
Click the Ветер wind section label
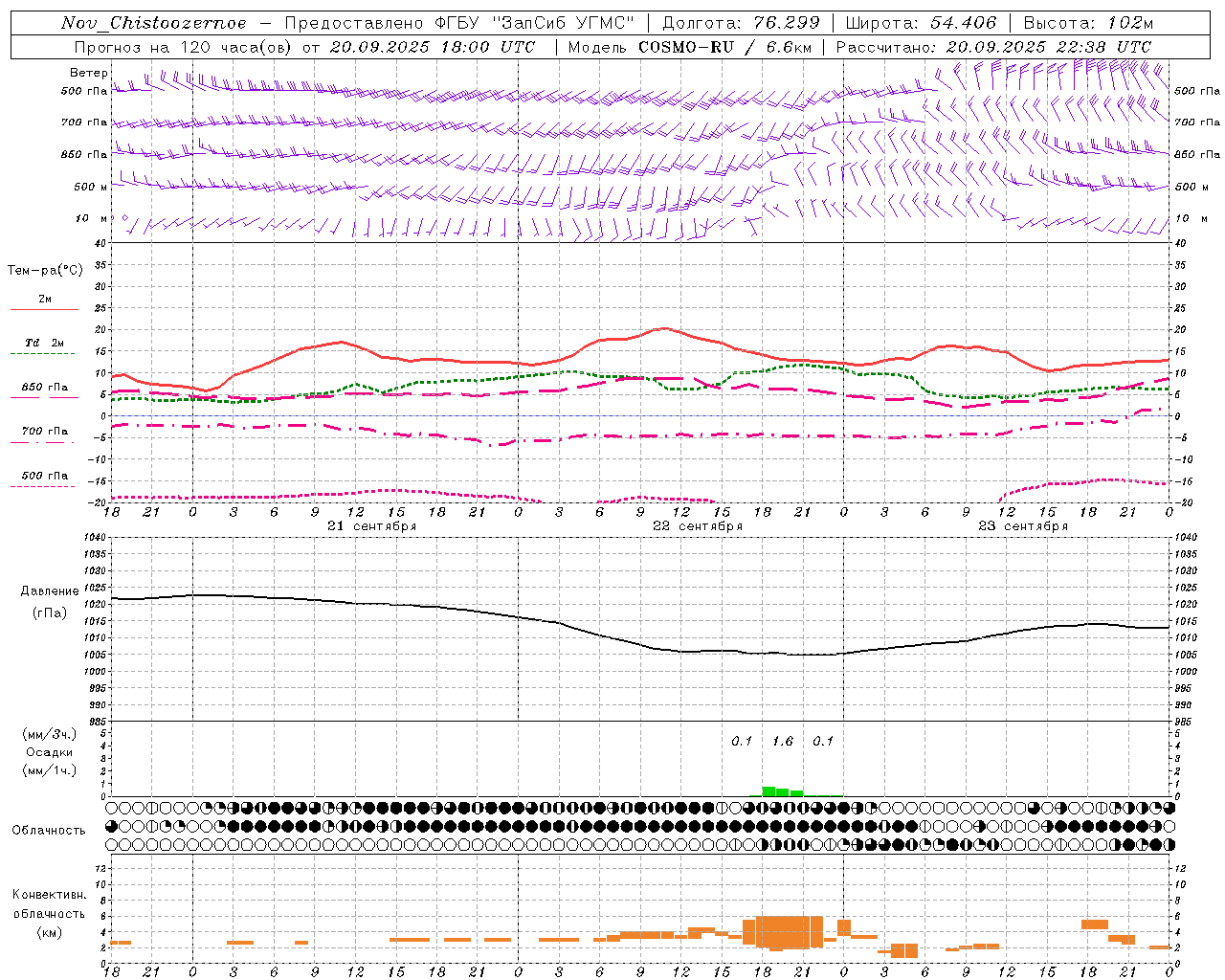89,73
